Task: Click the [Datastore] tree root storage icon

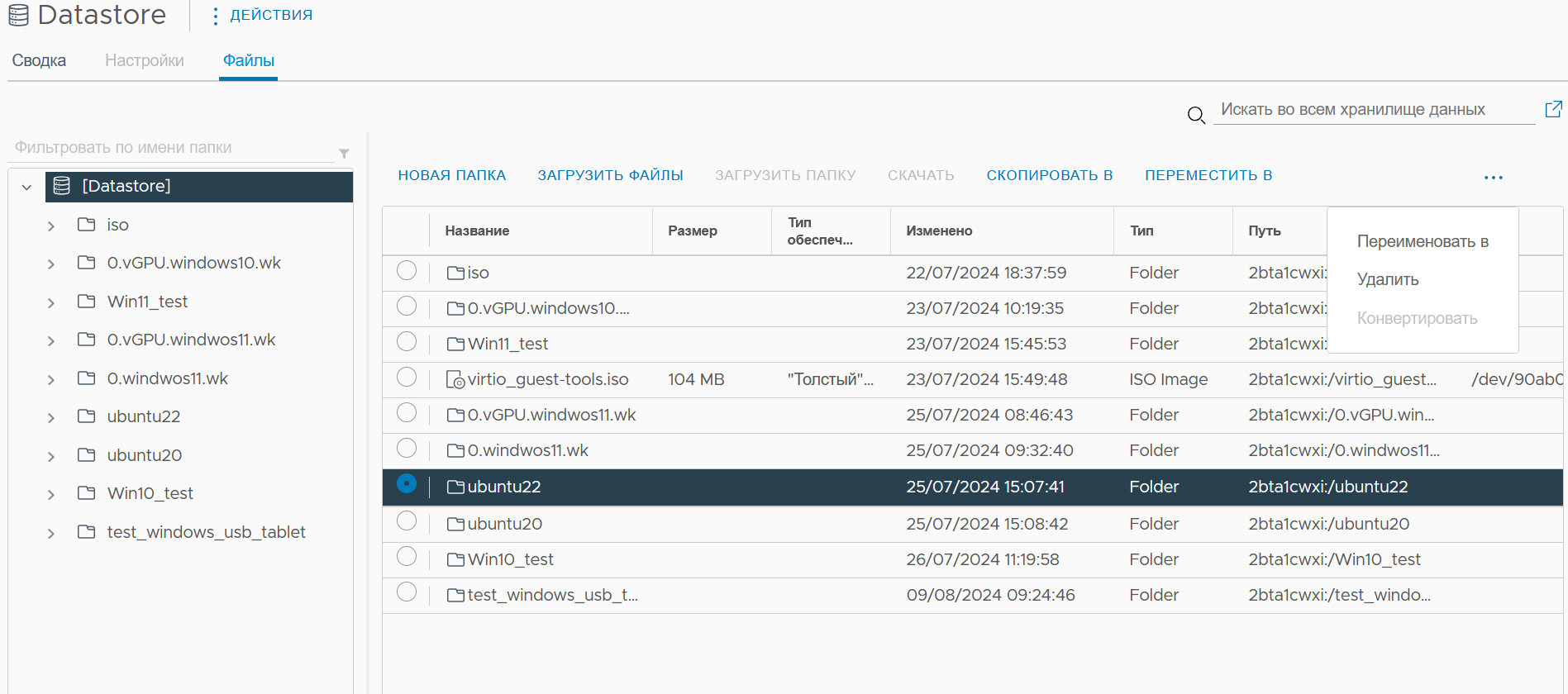Action: pos(62,186)
